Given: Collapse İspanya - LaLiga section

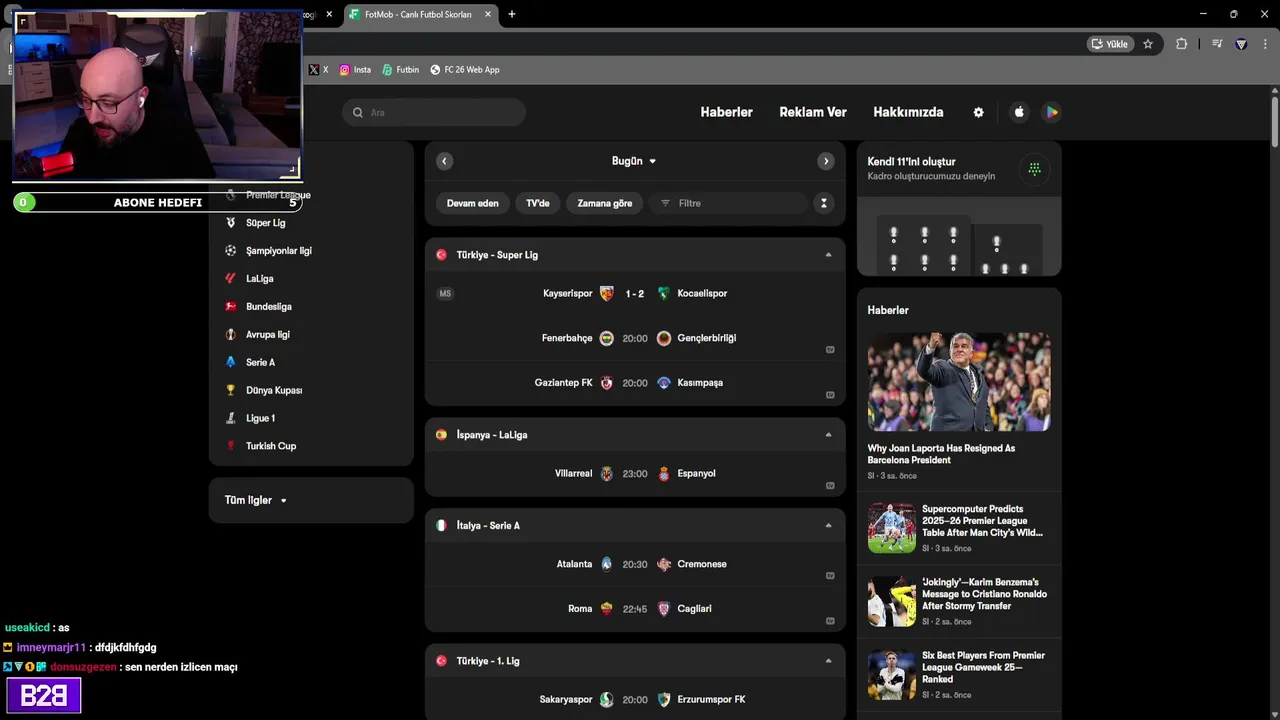Looking at the screenshot, I should coord(828,435).
